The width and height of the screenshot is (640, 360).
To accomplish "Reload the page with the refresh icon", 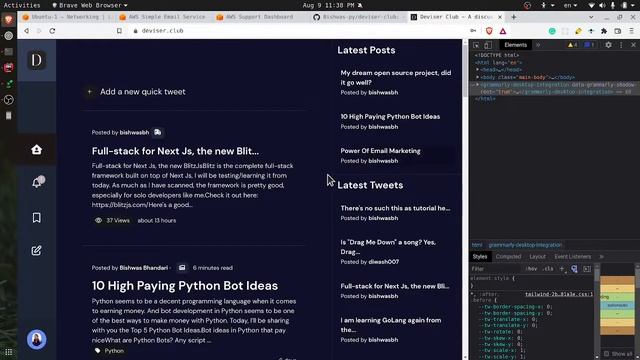I will (x=52, y=31).
